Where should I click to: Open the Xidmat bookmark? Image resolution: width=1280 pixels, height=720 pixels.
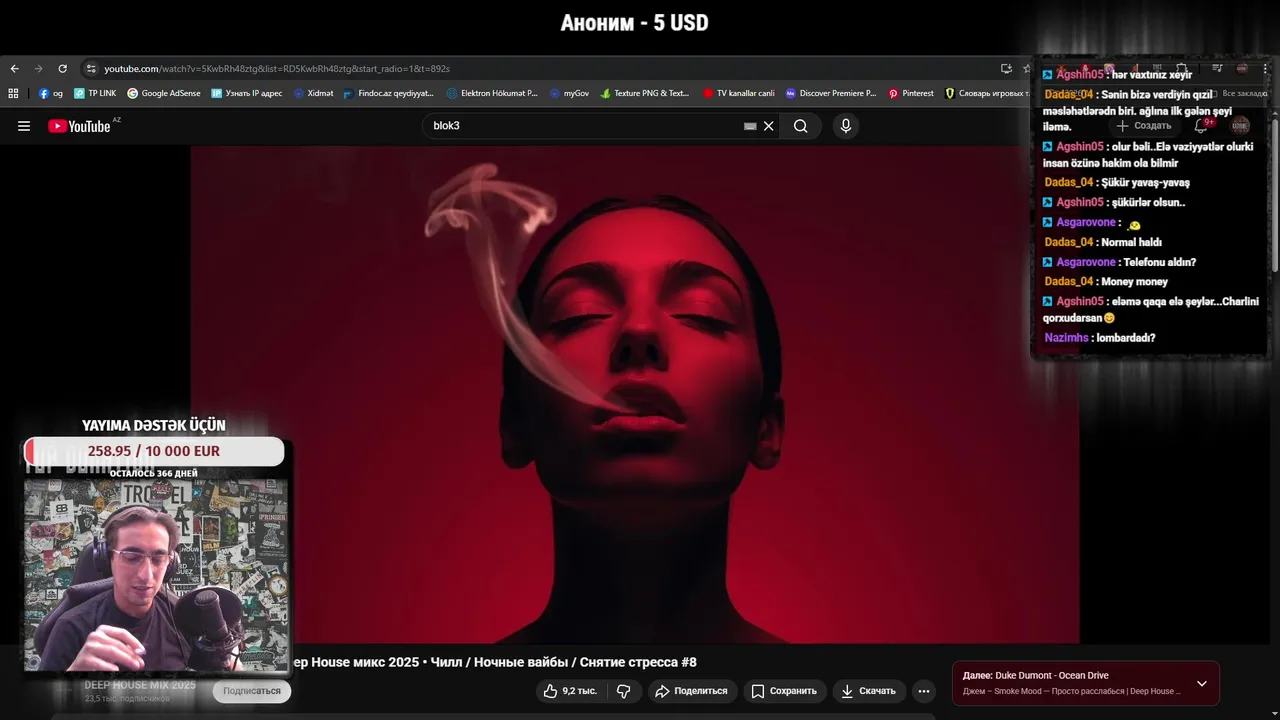tap(313, 93)
